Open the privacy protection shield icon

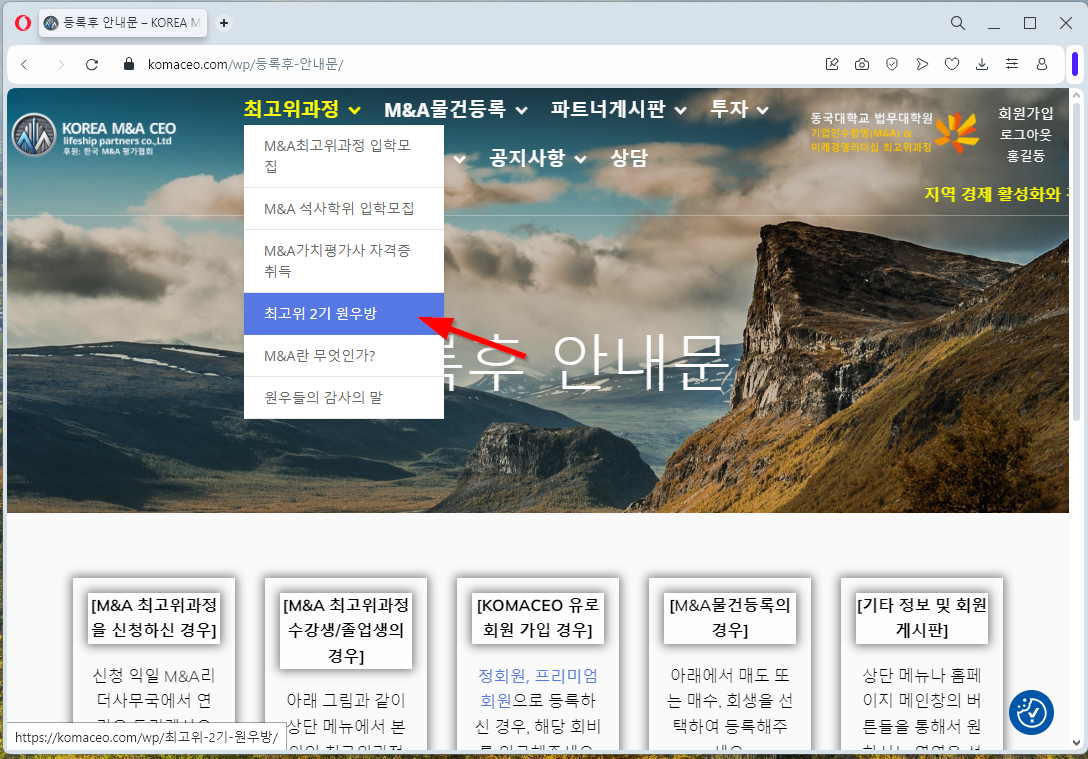(x=891, y=64)
